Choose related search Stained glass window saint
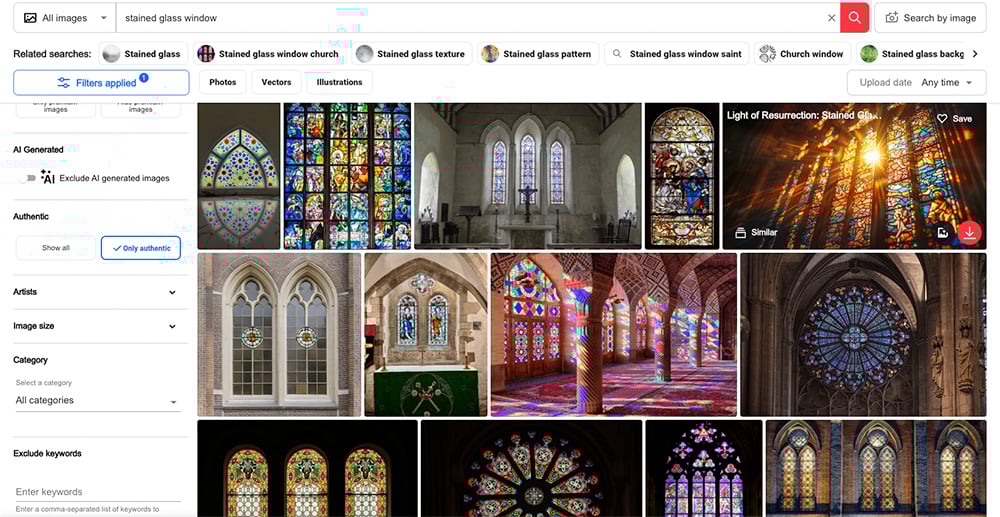1000x517 pixels. pyautogui.click(x=676, y=54)
